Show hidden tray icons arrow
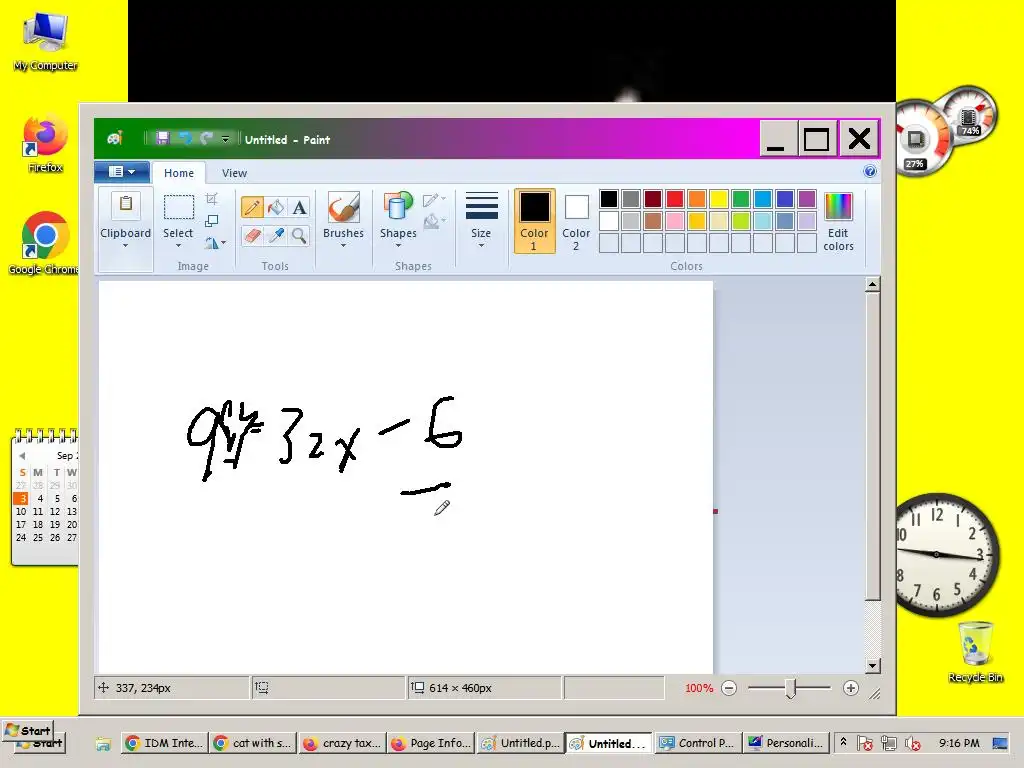 coord(843,743)
